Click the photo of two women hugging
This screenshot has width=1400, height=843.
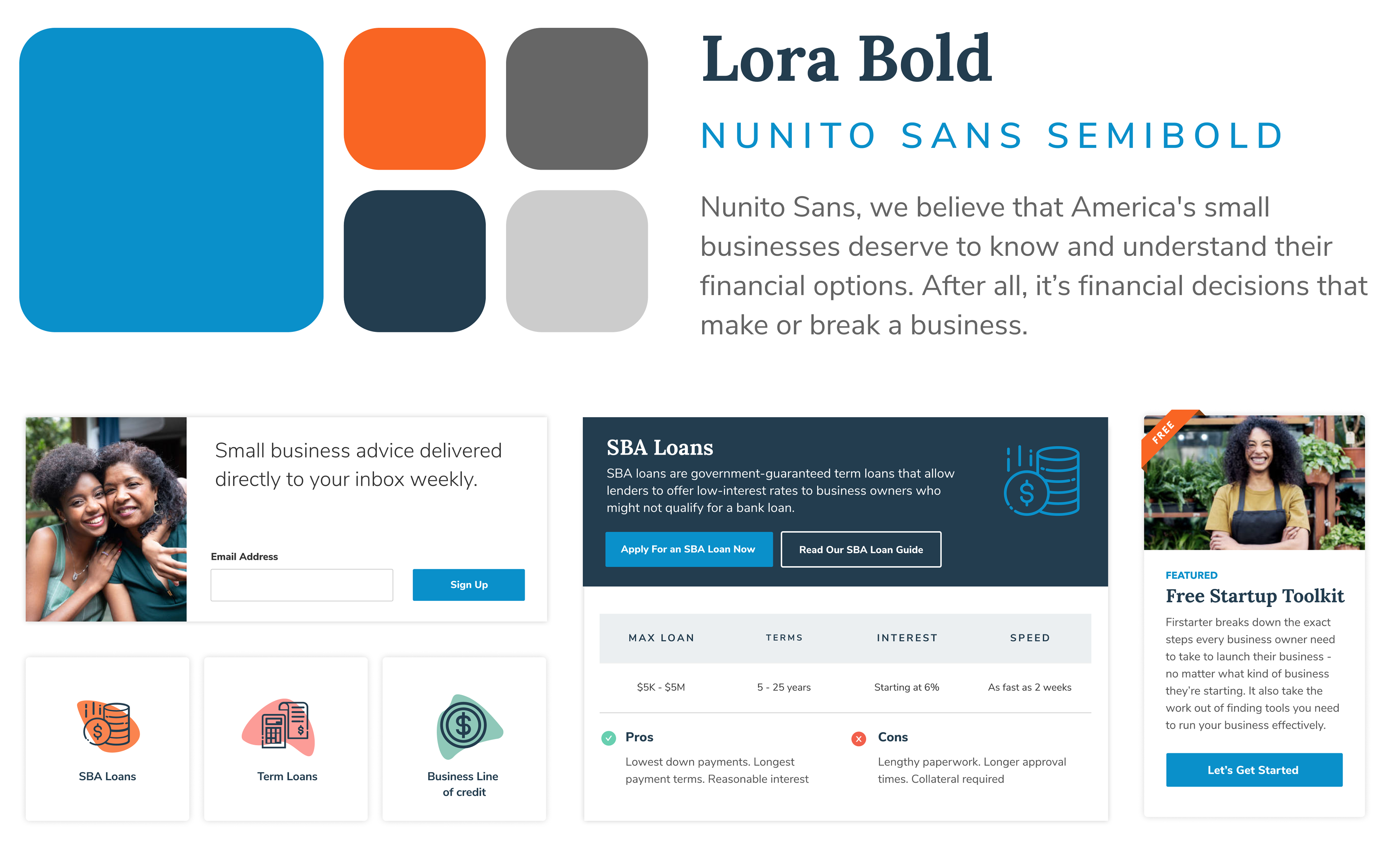[106, 519]
